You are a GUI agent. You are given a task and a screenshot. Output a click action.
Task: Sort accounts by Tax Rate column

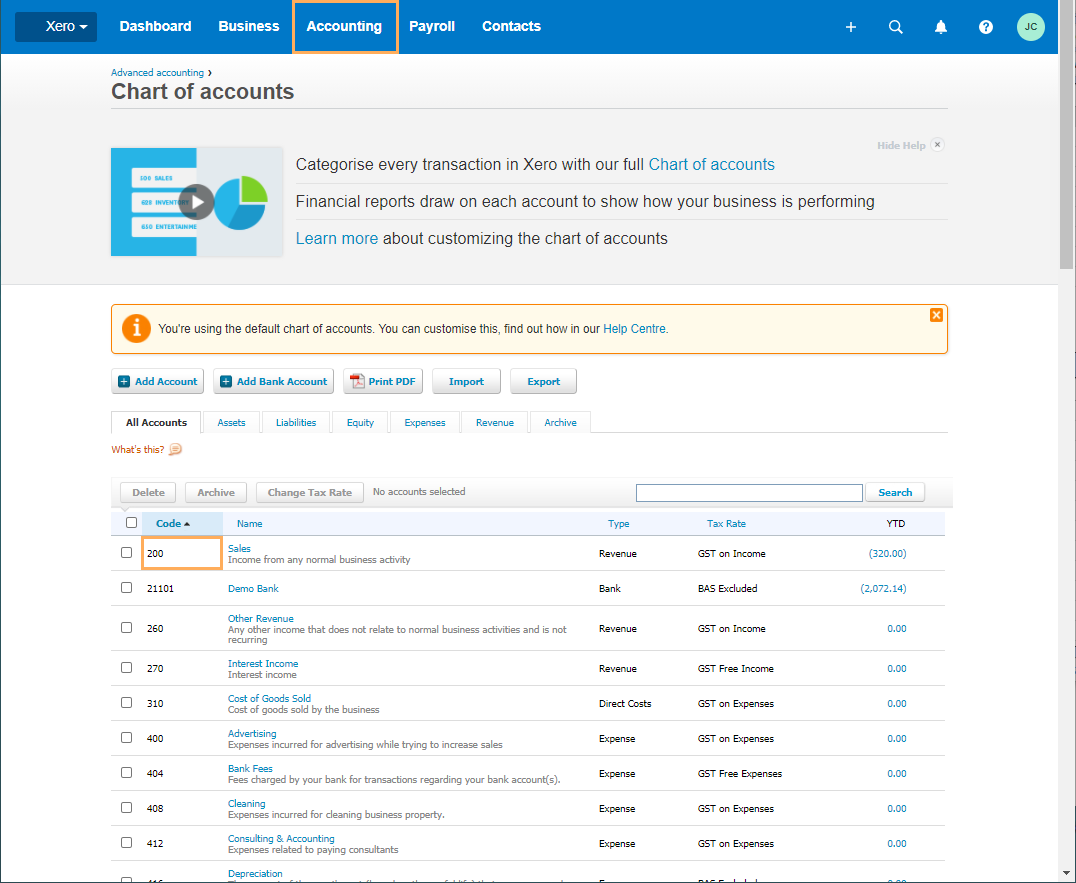(726, 523)
